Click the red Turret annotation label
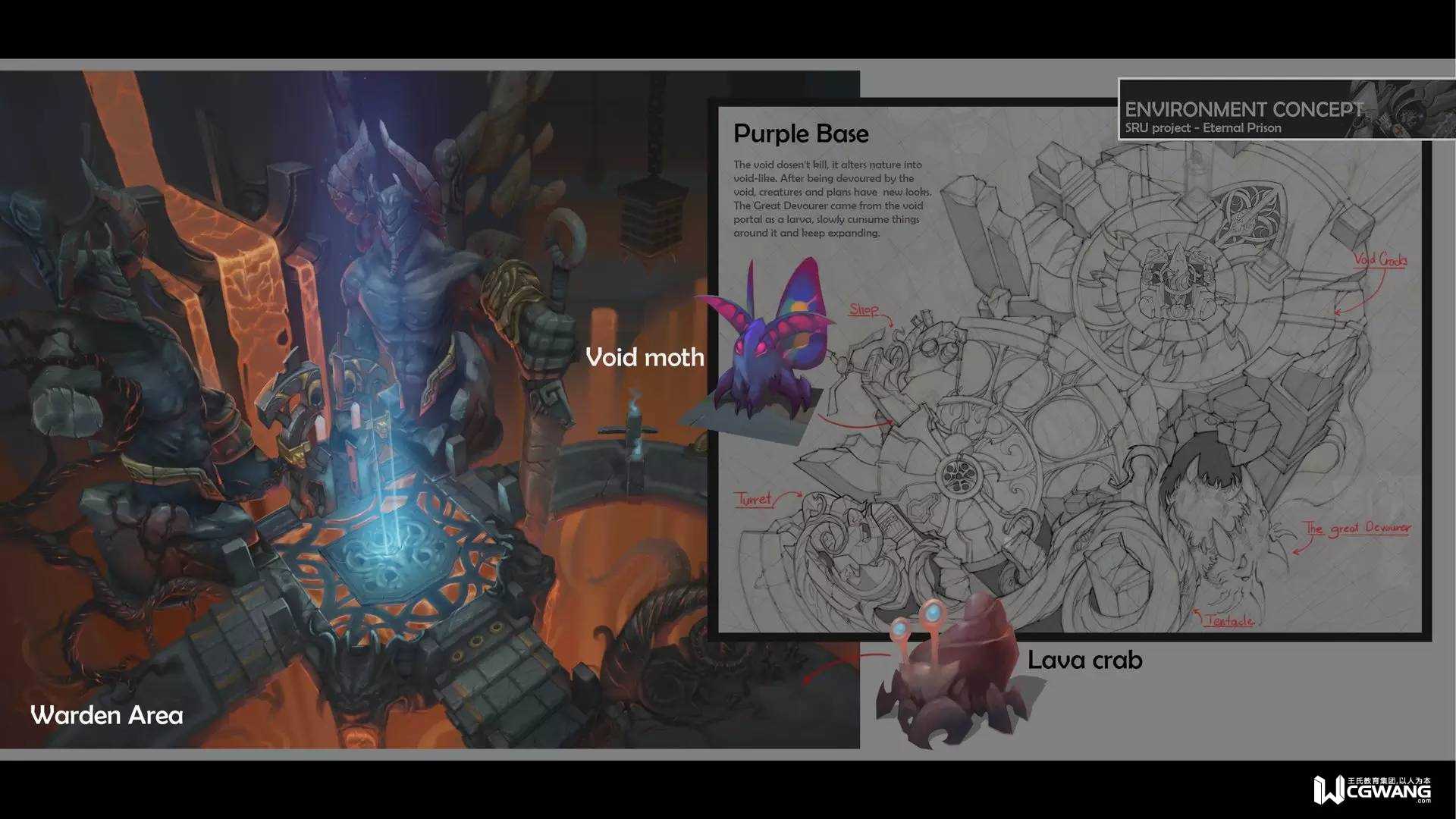This screenshot has width=1456, height=819. [754, 498]
